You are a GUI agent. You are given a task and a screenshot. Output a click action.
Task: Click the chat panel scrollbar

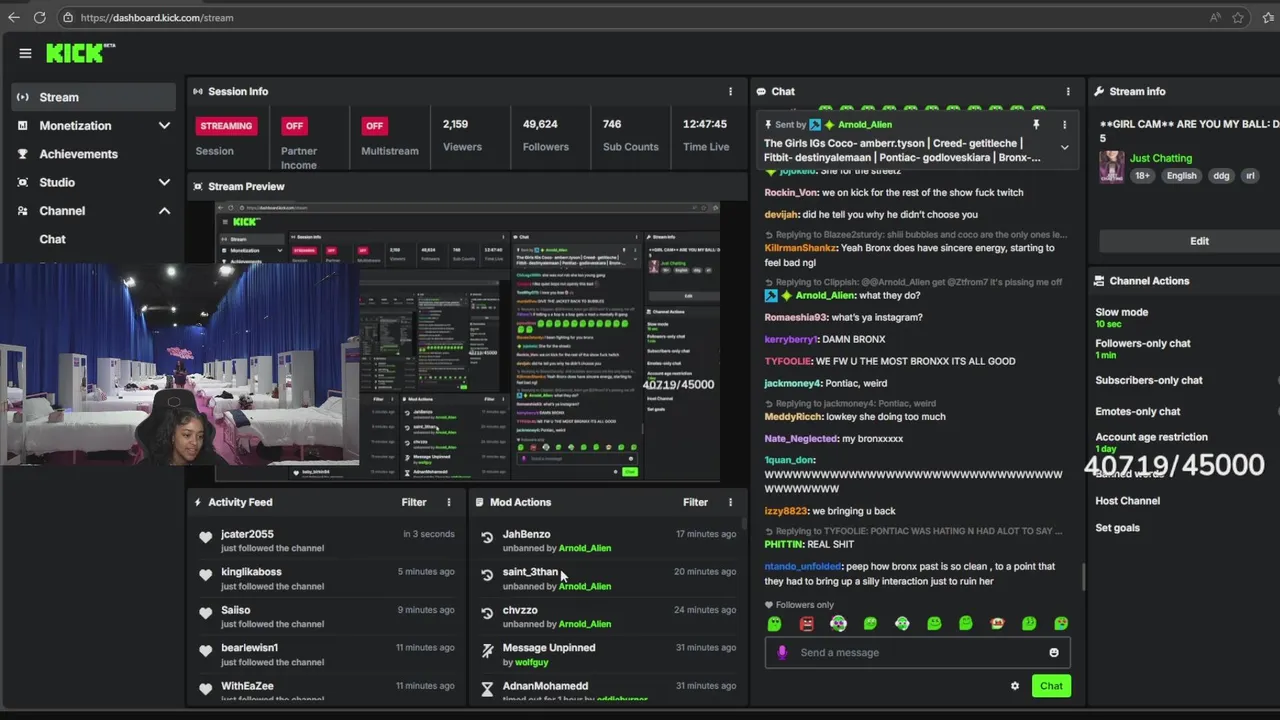tap(1083, 577)
